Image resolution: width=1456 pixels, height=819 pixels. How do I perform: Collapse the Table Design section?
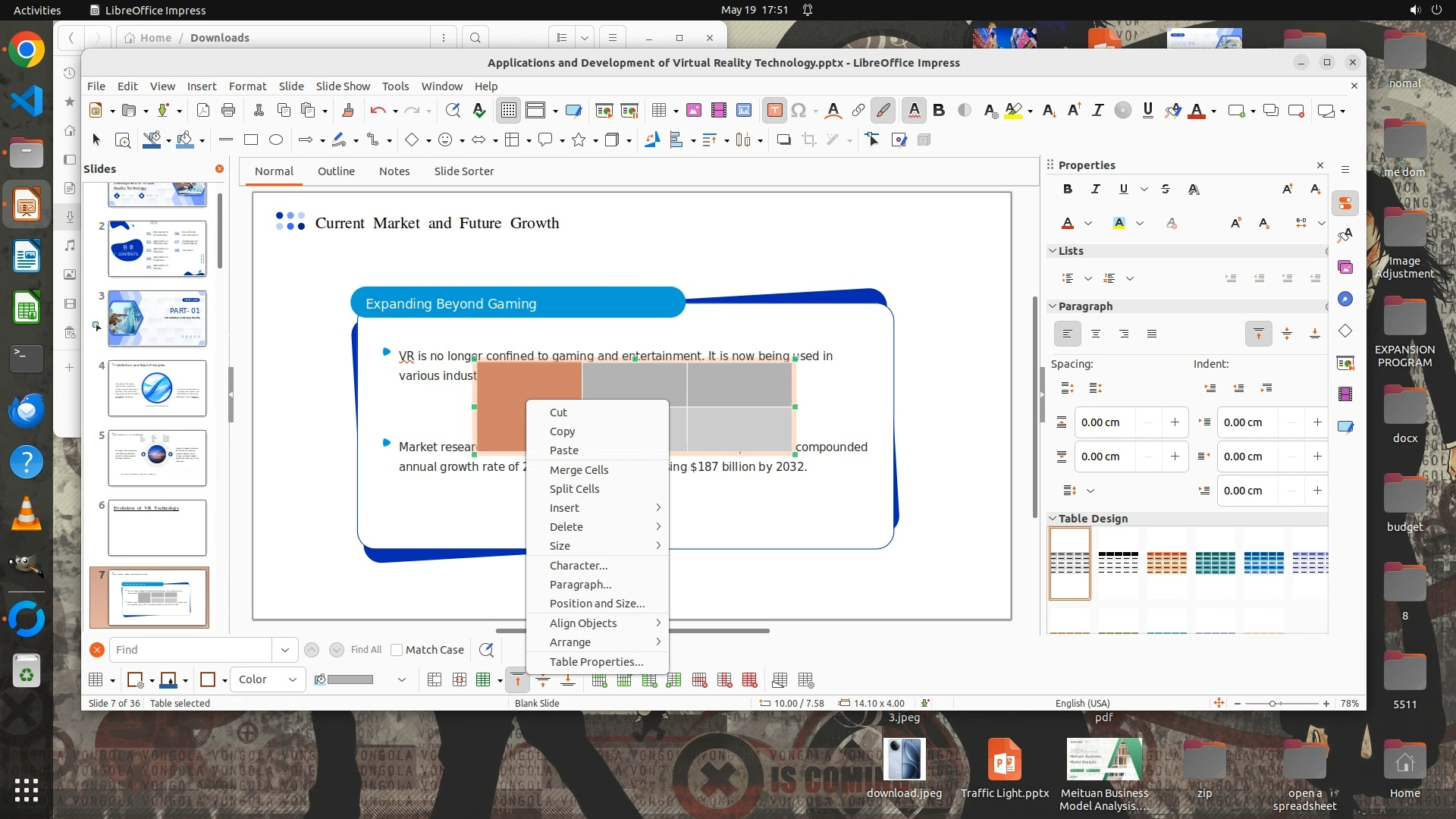point(1053,519)
